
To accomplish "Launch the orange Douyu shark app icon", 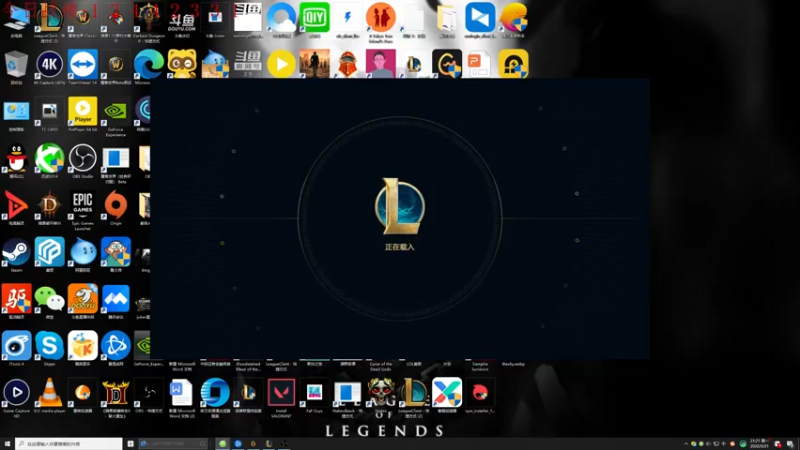I will [83, 299].
